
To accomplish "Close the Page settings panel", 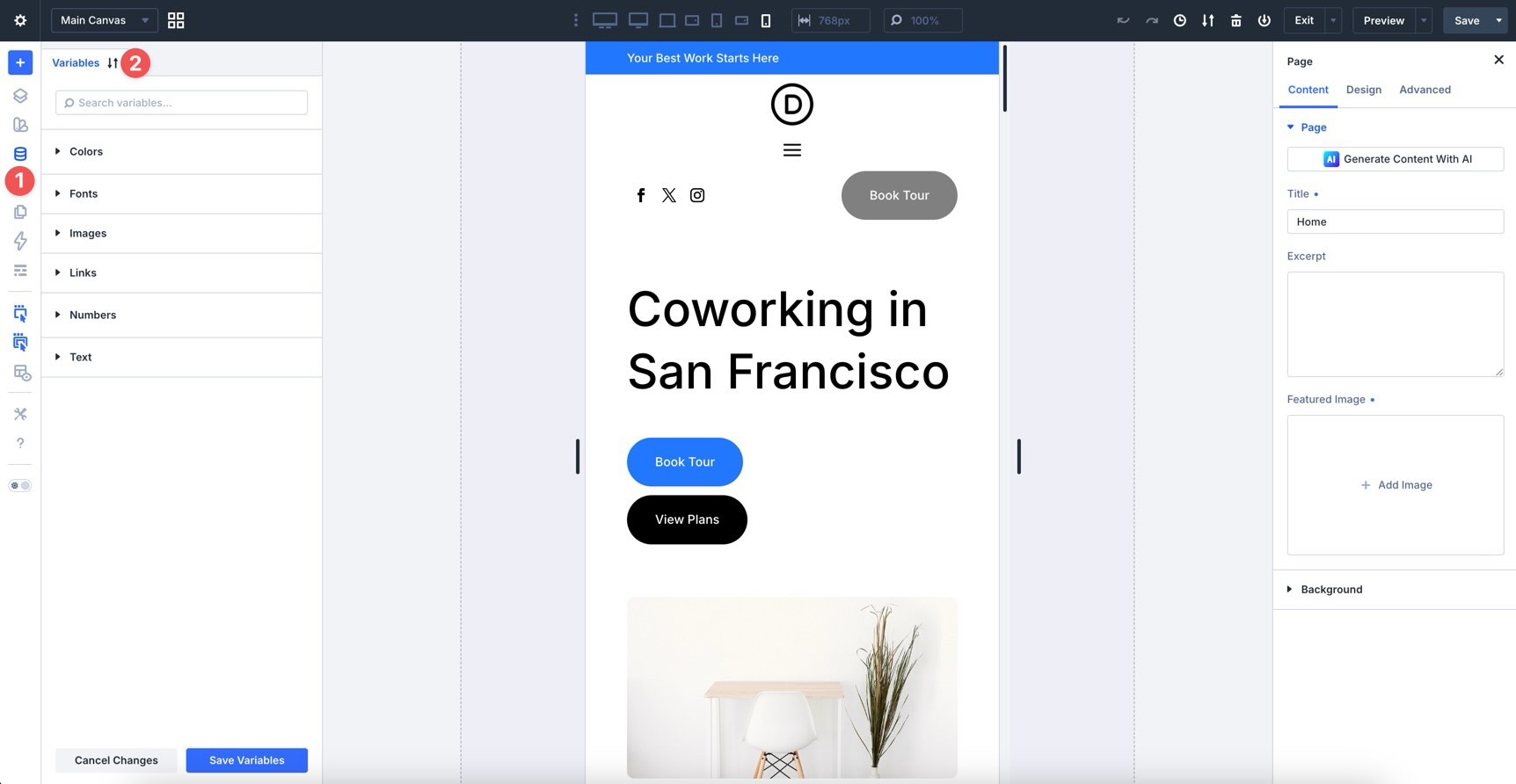I will click(1498, 60).
